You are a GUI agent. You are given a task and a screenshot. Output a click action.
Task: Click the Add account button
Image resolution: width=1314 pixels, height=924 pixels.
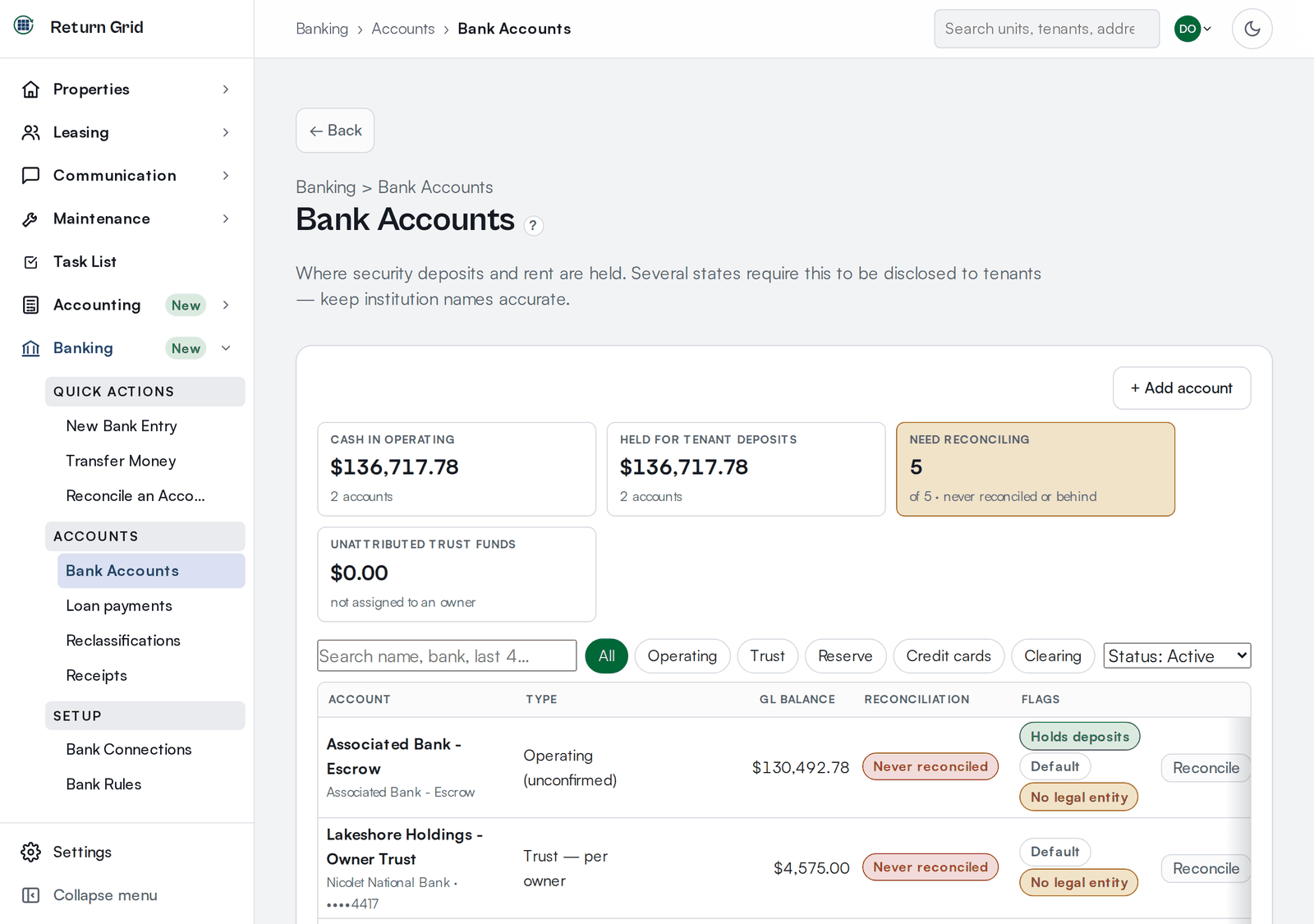tap(1181, 388)
